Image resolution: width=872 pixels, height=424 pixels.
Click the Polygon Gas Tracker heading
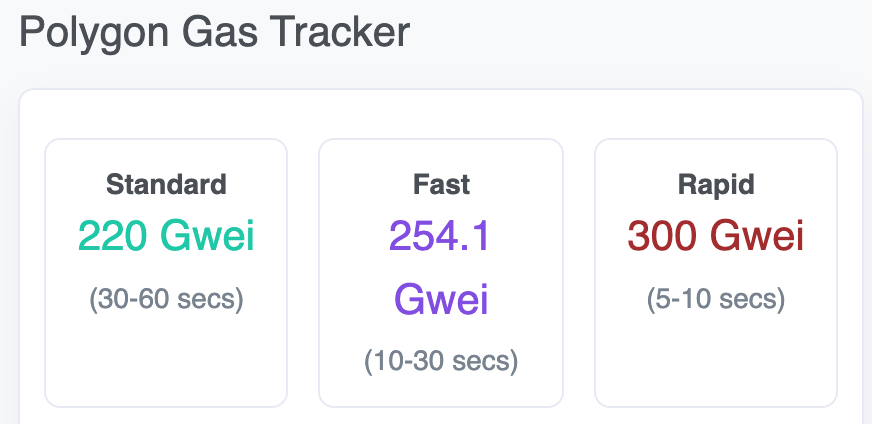tap(215, 32)
